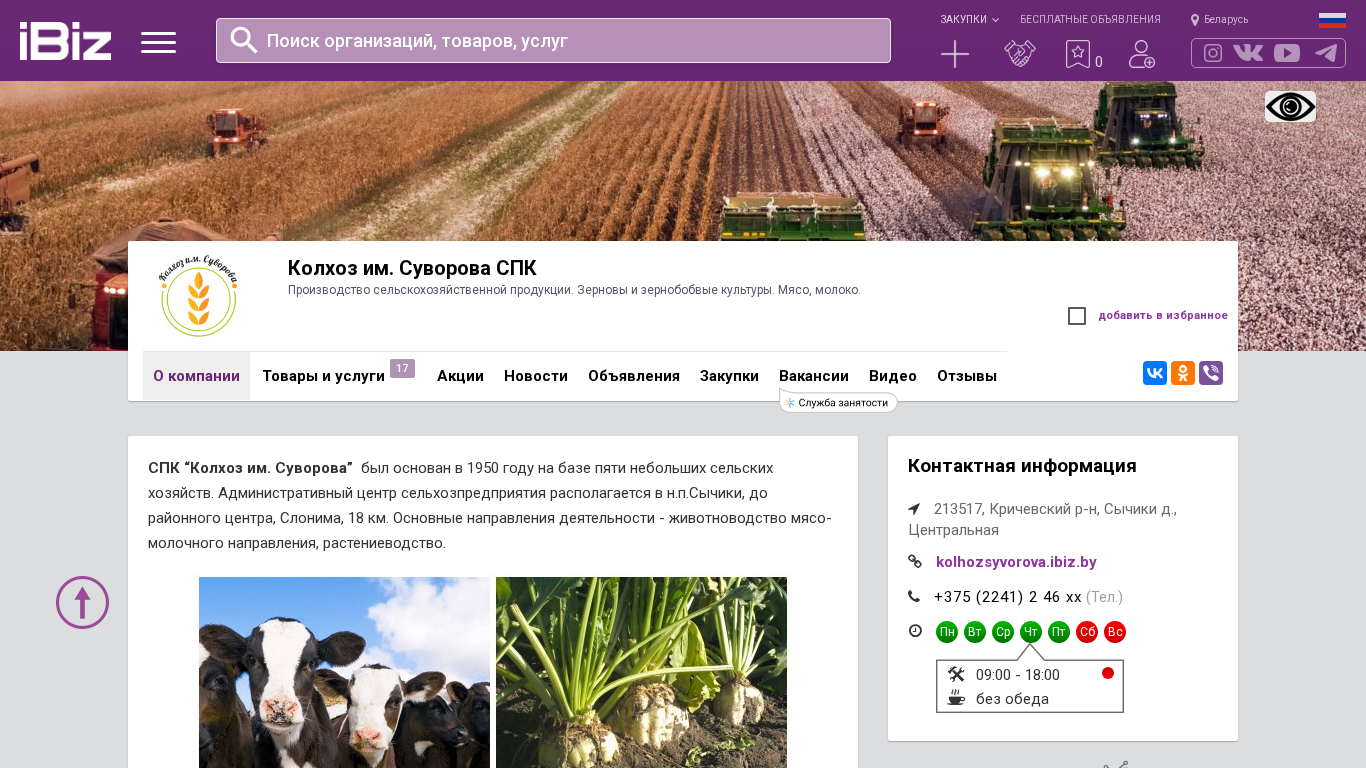The height and width of the screenshot is (768, 1366).
Task: Open the calves photo thumbnail
Action: (x=344, y=672)
